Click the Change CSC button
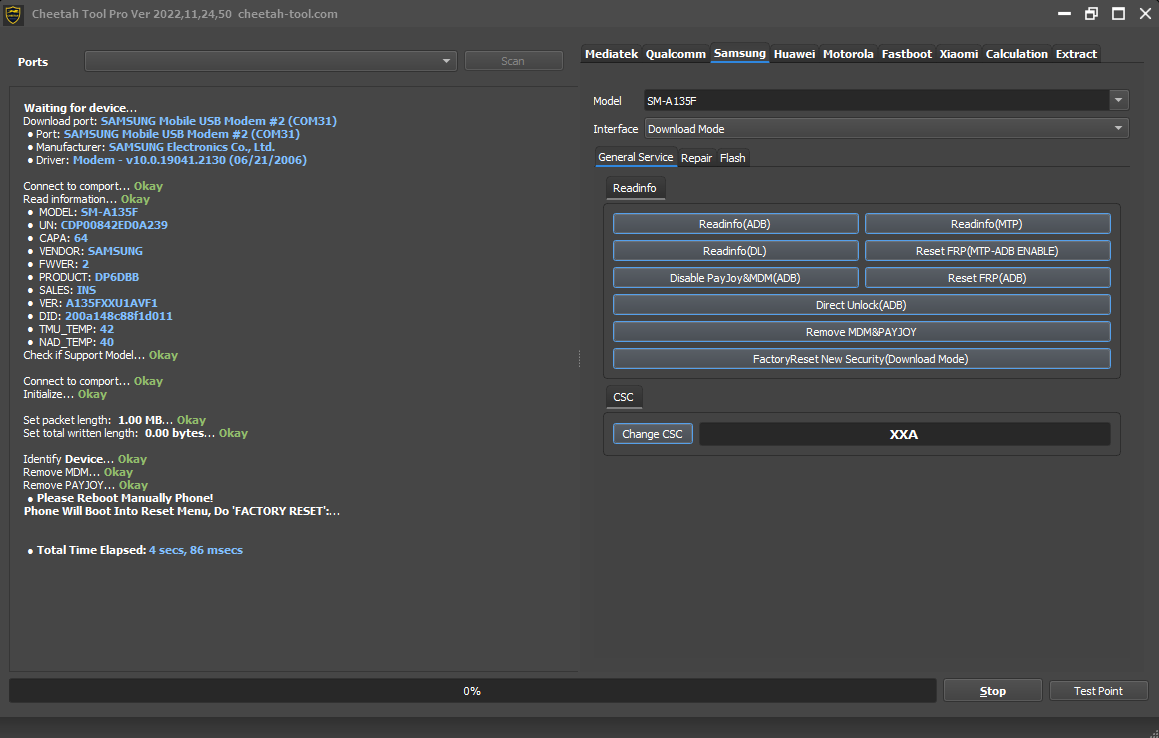The width and height of the screenshot is (1159, 738). tap(653, 434)
